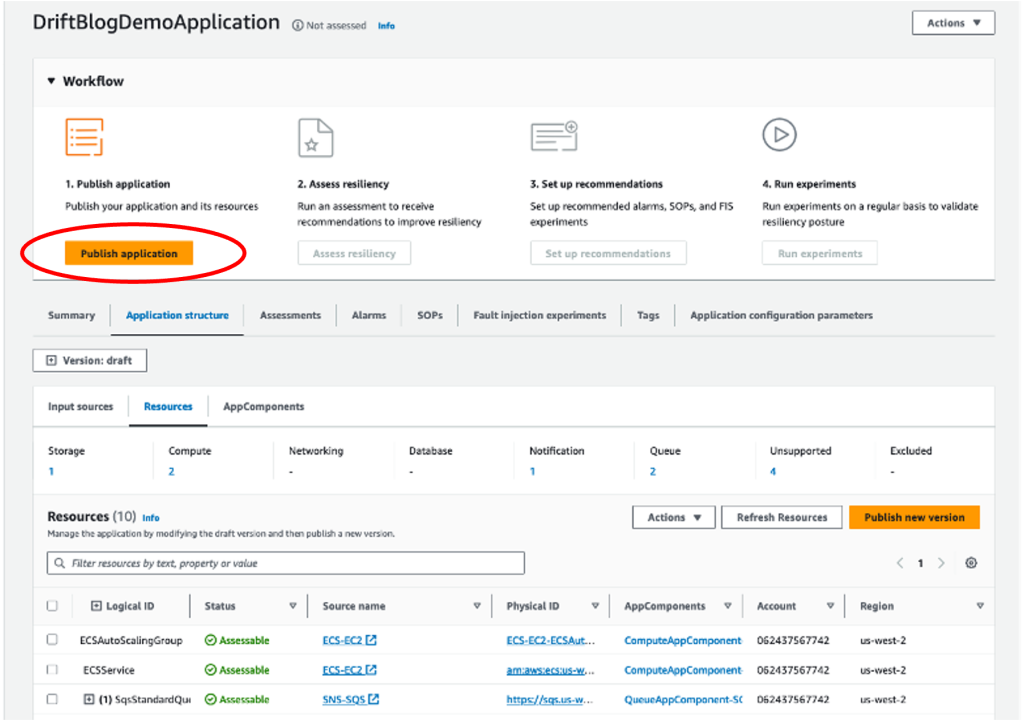1024x721 pixels.
Task: Click Assessable check icon for ECSAutoScalingGroup
Action: click(210, 640)
